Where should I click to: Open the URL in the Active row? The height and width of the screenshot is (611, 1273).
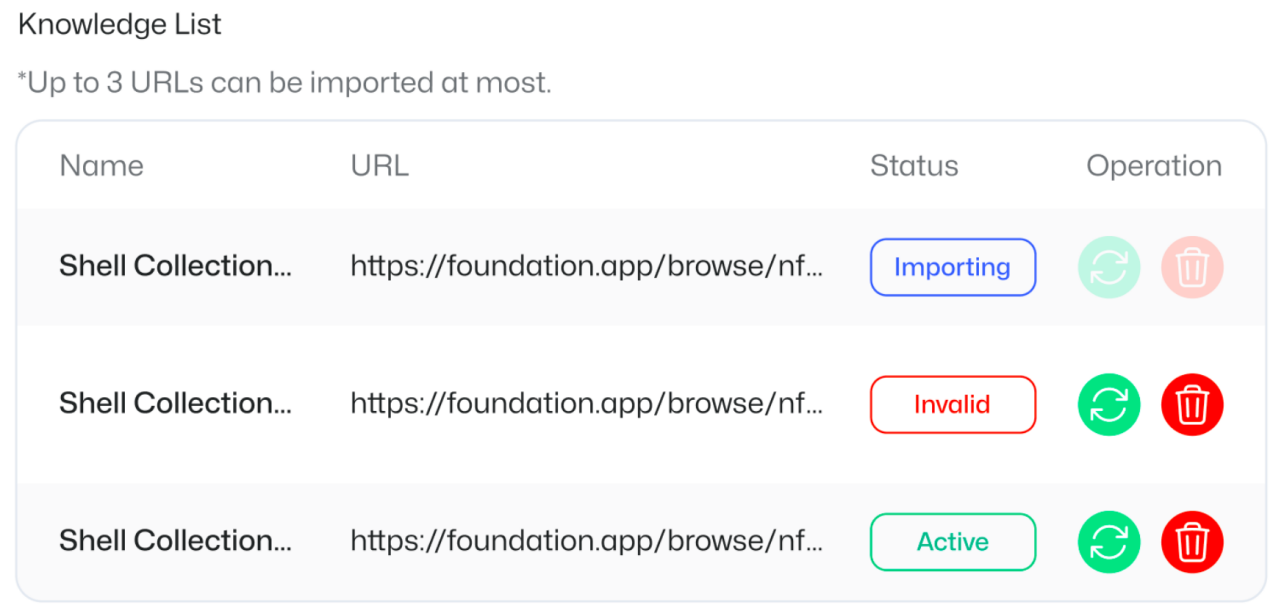tap(586, 541)
